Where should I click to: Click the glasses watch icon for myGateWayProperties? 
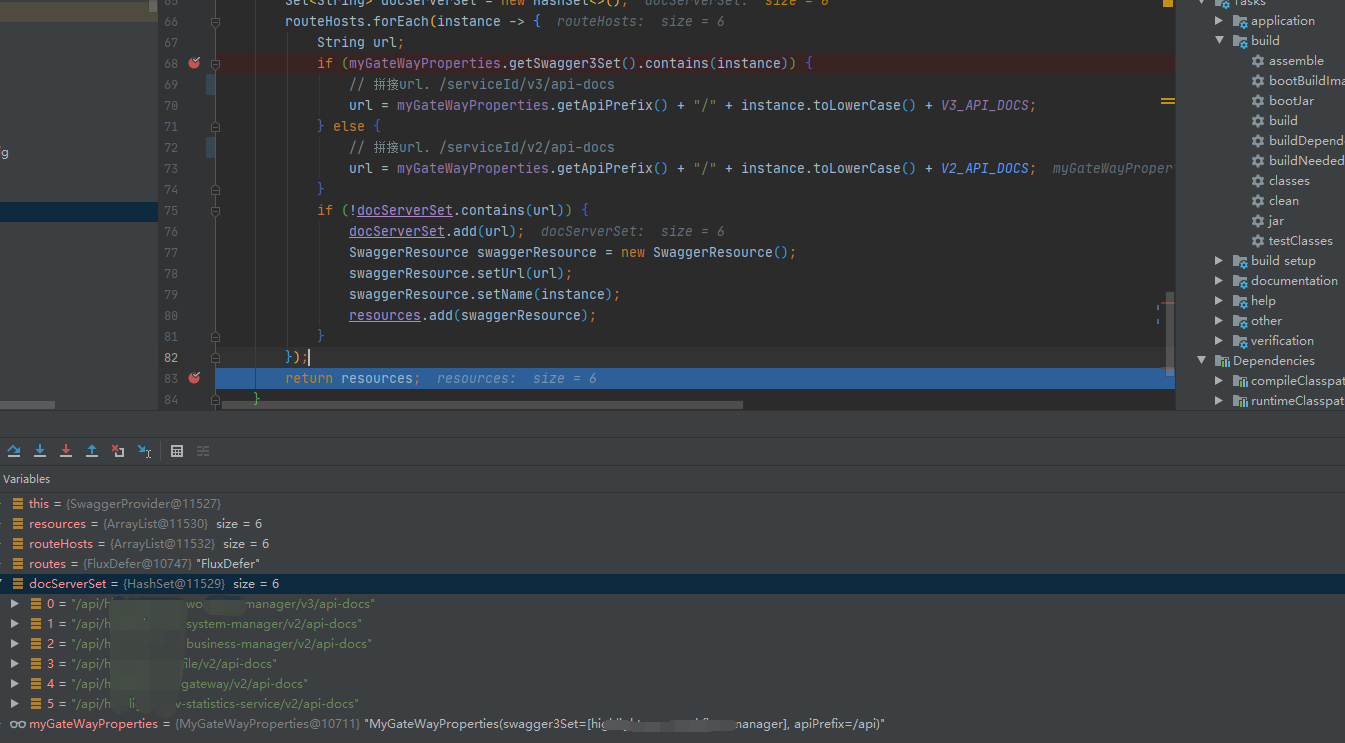tap(18, 724)
